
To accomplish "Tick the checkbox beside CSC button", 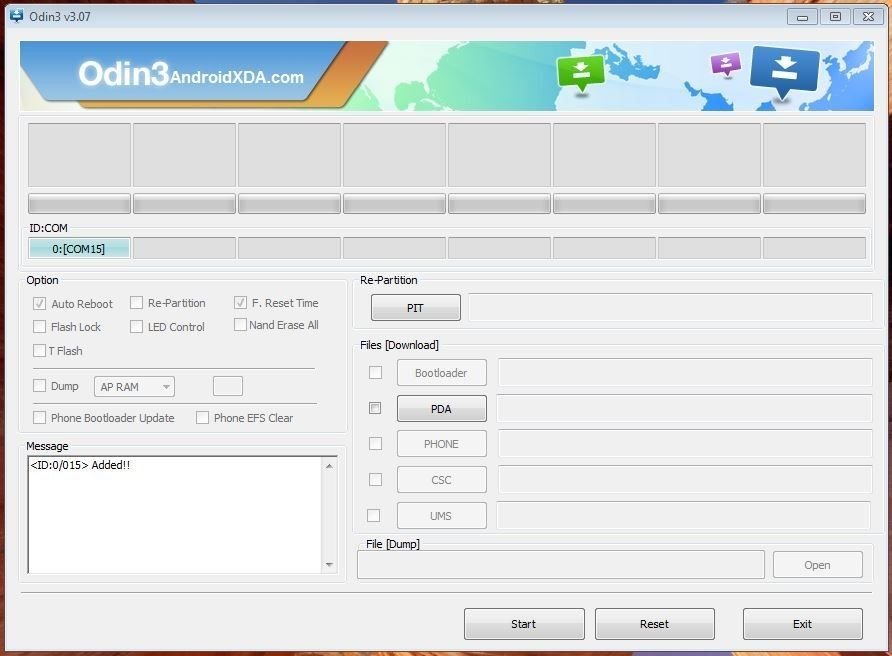I will click(375, 480).
